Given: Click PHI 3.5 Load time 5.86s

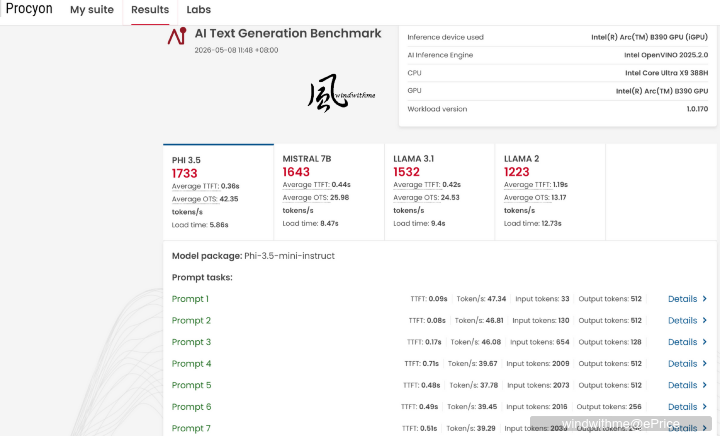Looking at the screenshot, I should click(200, 225).
